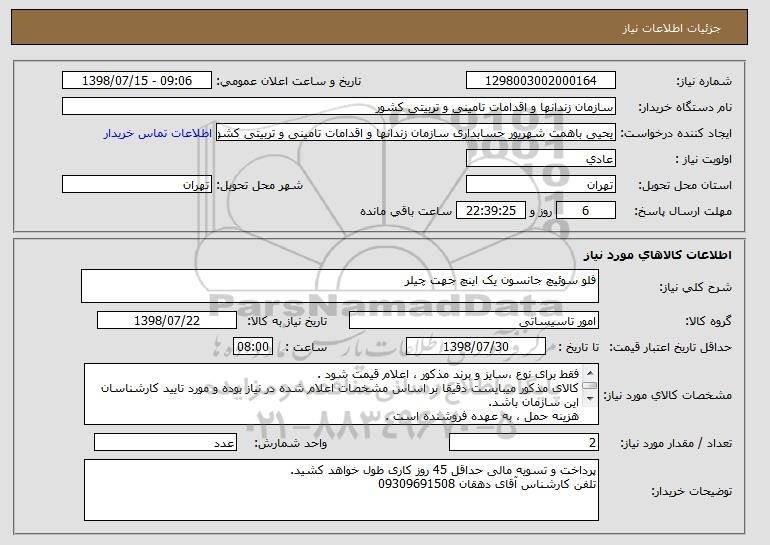
Task: Click the شرح کلی نیاز text area
Action: [340, 286]
